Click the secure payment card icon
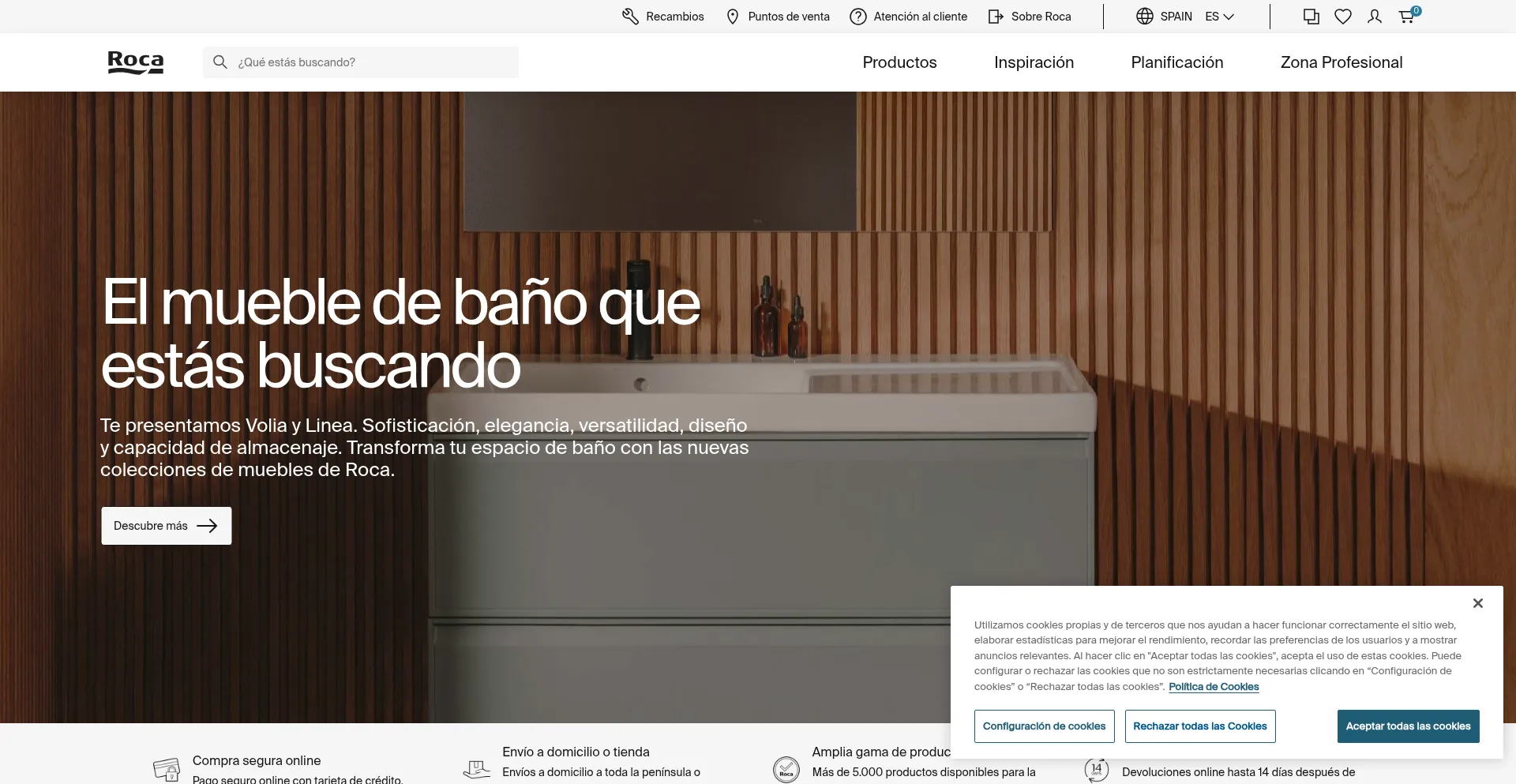Image resolution: width=1516 pixels, height=784 pixels. point(167,769)
